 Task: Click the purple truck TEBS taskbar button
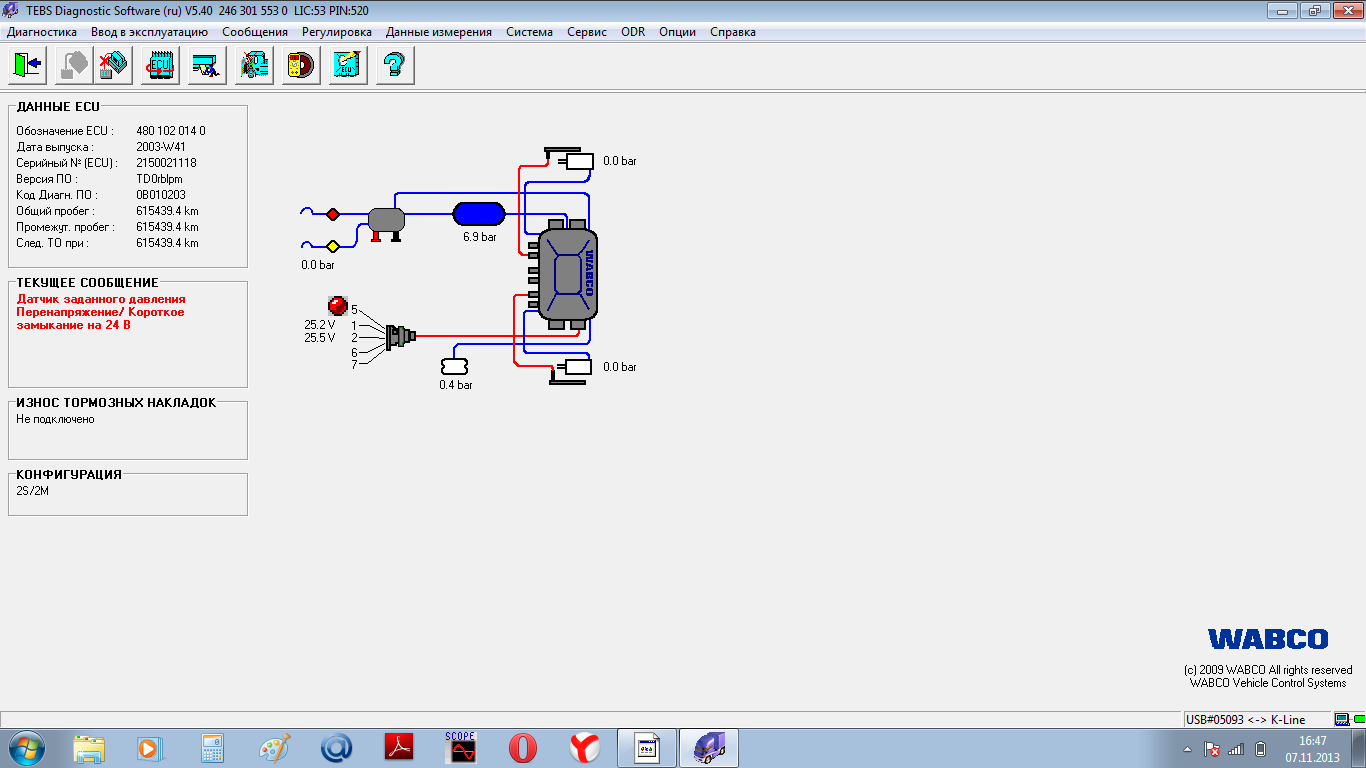pyautogui.click(x=709, y=748)
